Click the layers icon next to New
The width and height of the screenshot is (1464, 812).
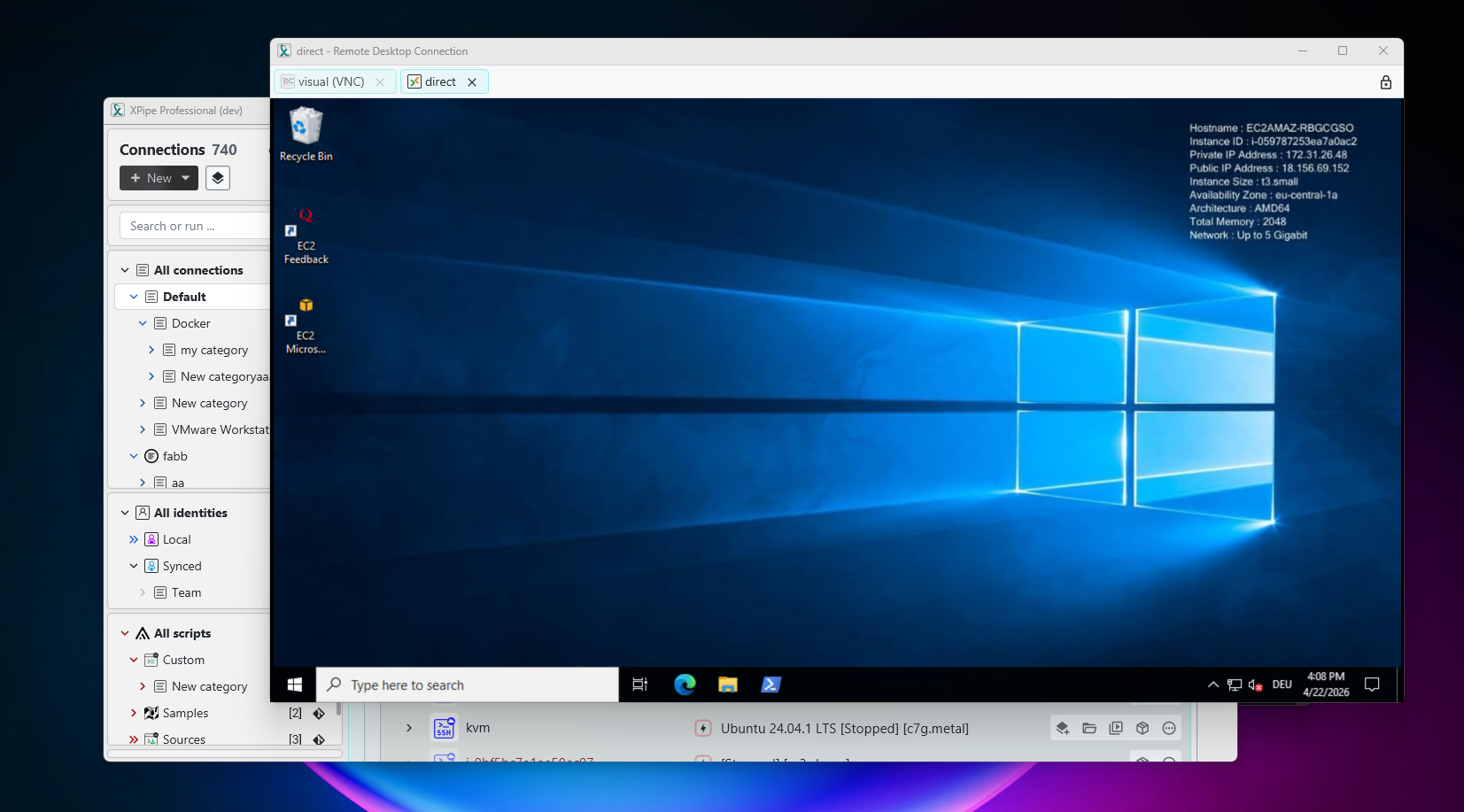pos(218,178)
